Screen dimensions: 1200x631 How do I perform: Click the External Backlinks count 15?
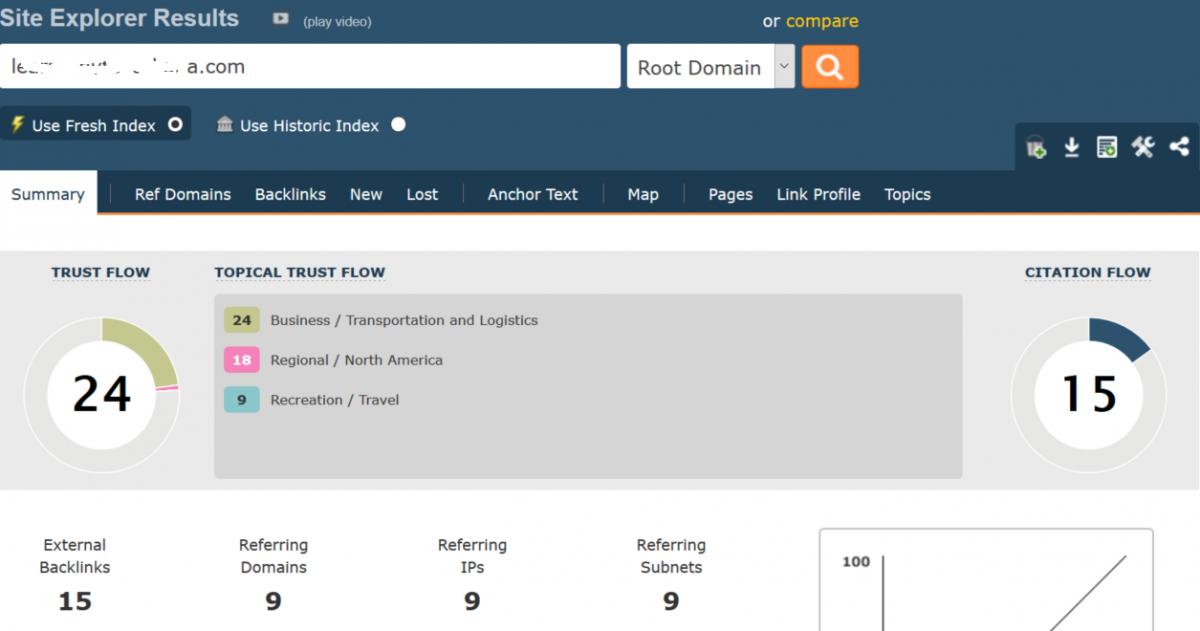coord(75,601)
